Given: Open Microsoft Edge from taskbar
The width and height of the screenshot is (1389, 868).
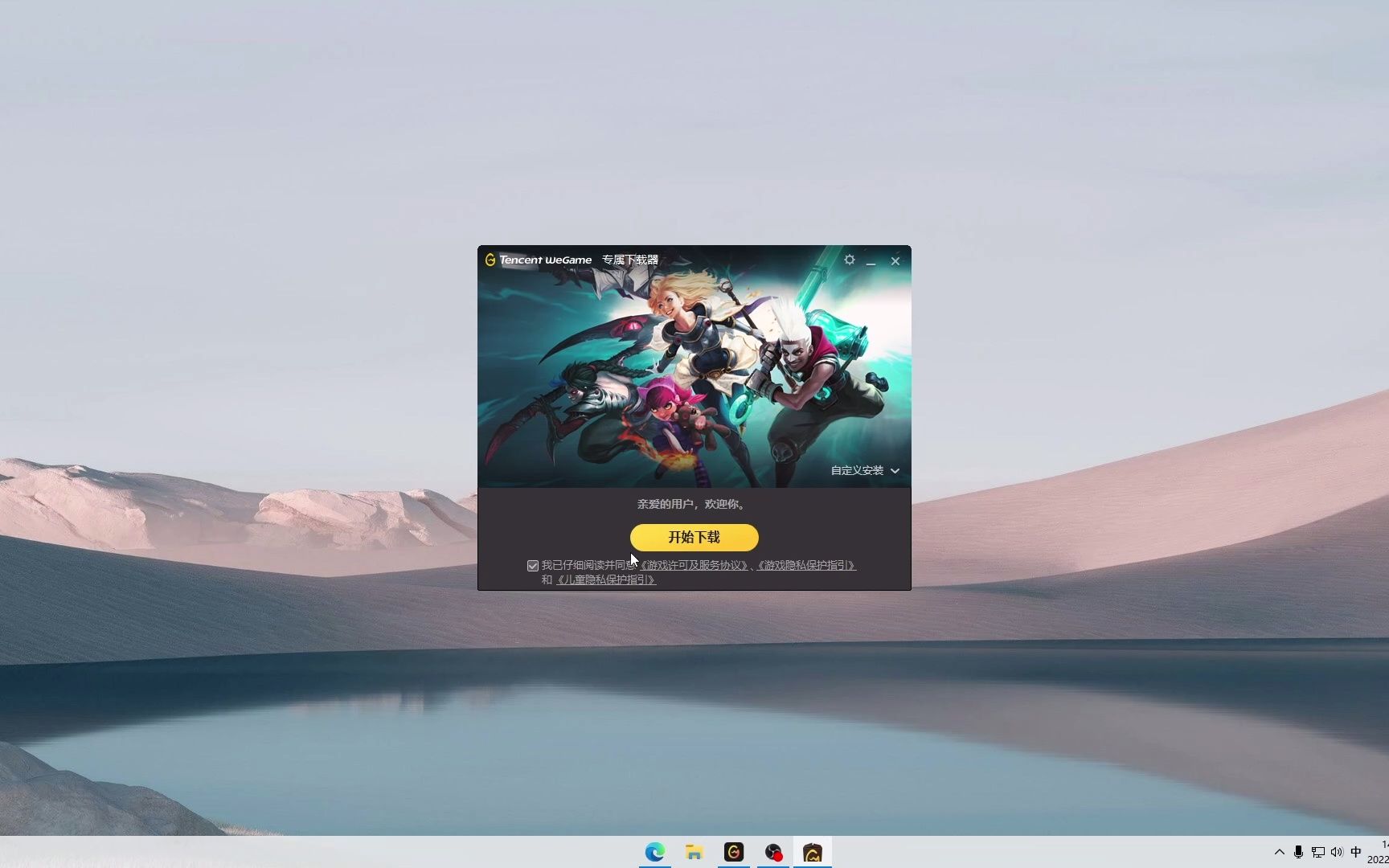Looking at the screenshot, I should click(x=654, y=852).
